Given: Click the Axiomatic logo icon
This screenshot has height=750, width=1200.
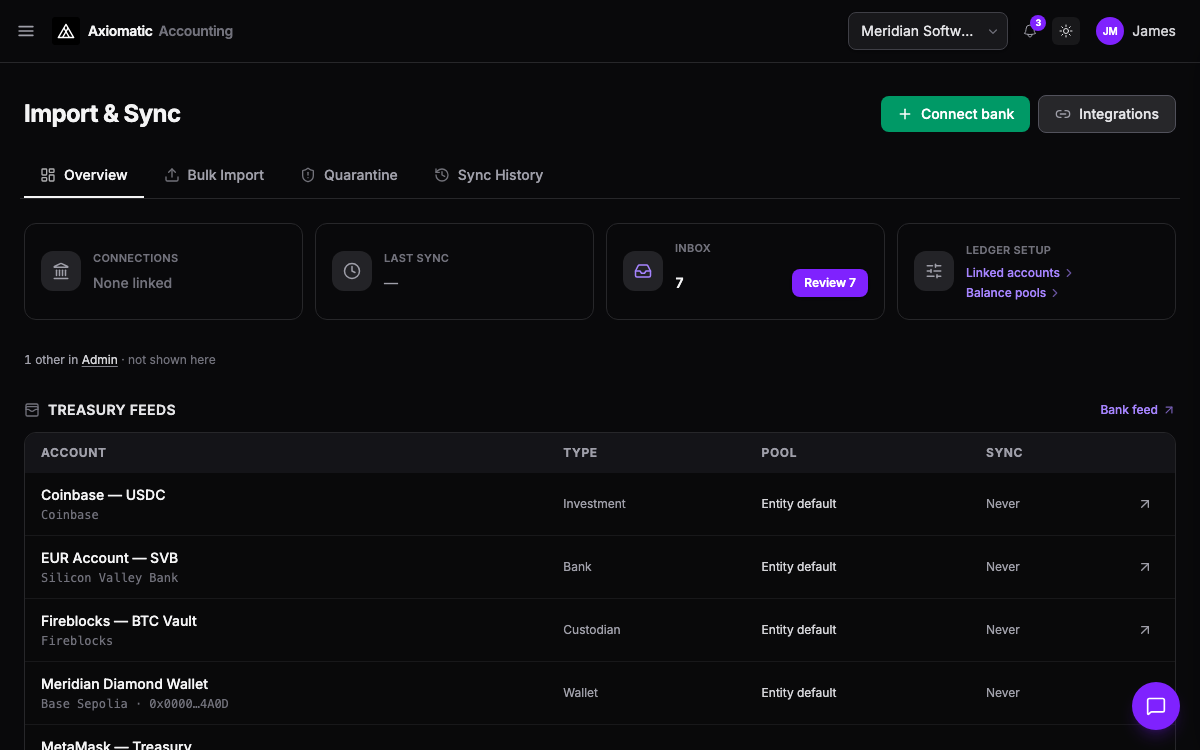Looking at the screenshot, I should 66,31.
